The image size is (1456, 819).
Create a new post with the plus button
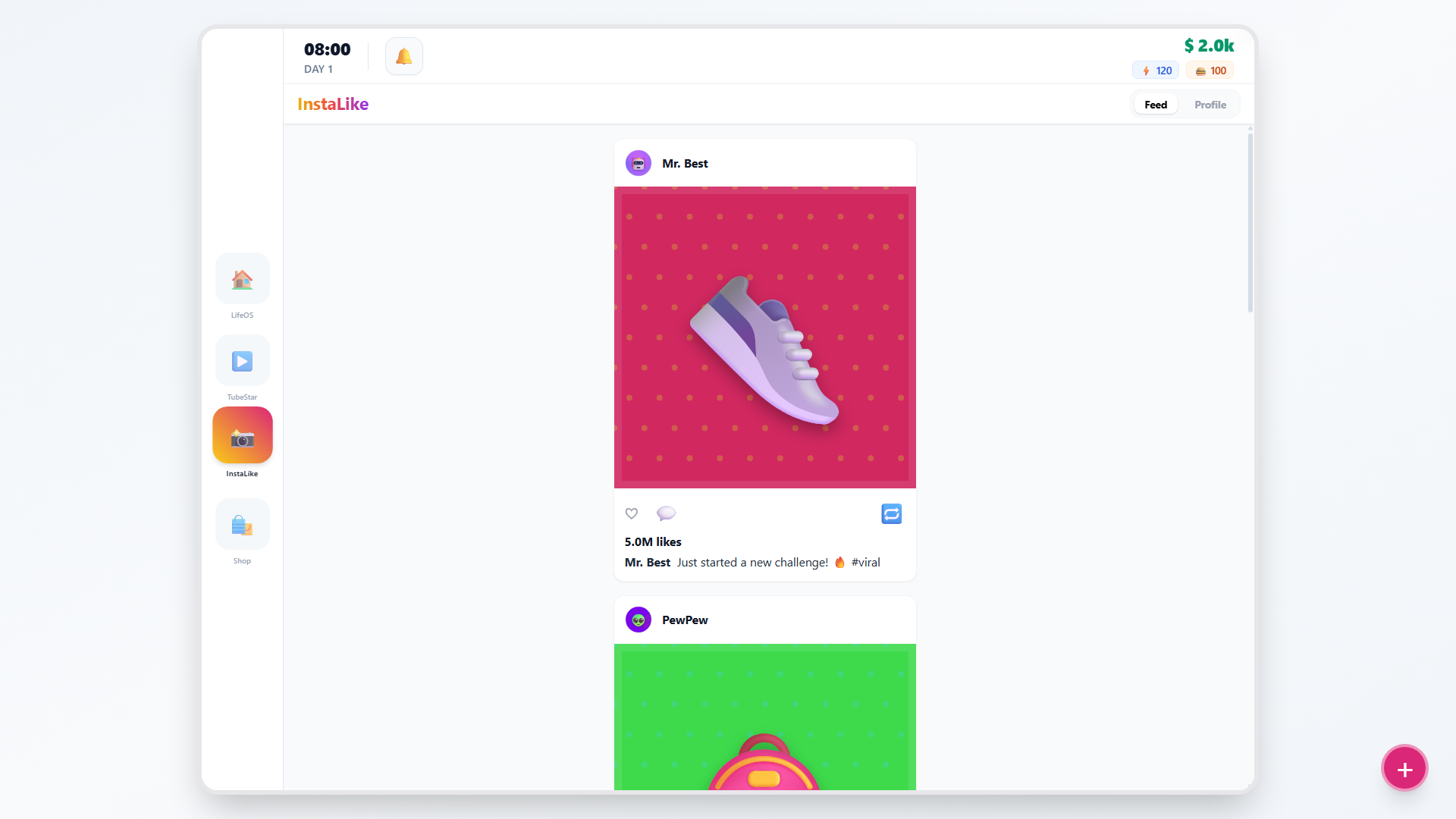[1404, 767]
